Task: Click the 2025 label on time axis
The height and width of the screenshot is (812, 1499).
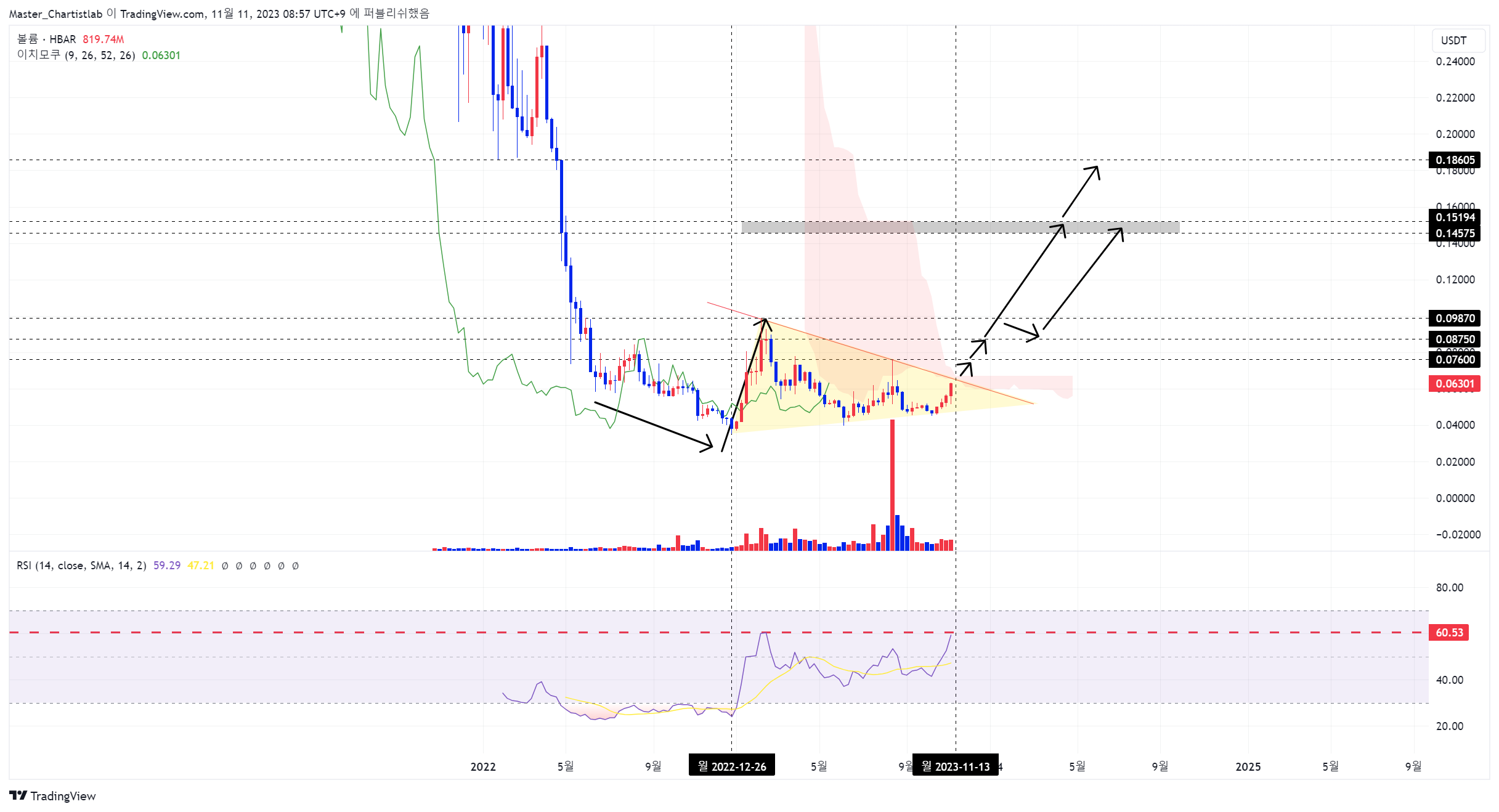Action: [1248, 766]
